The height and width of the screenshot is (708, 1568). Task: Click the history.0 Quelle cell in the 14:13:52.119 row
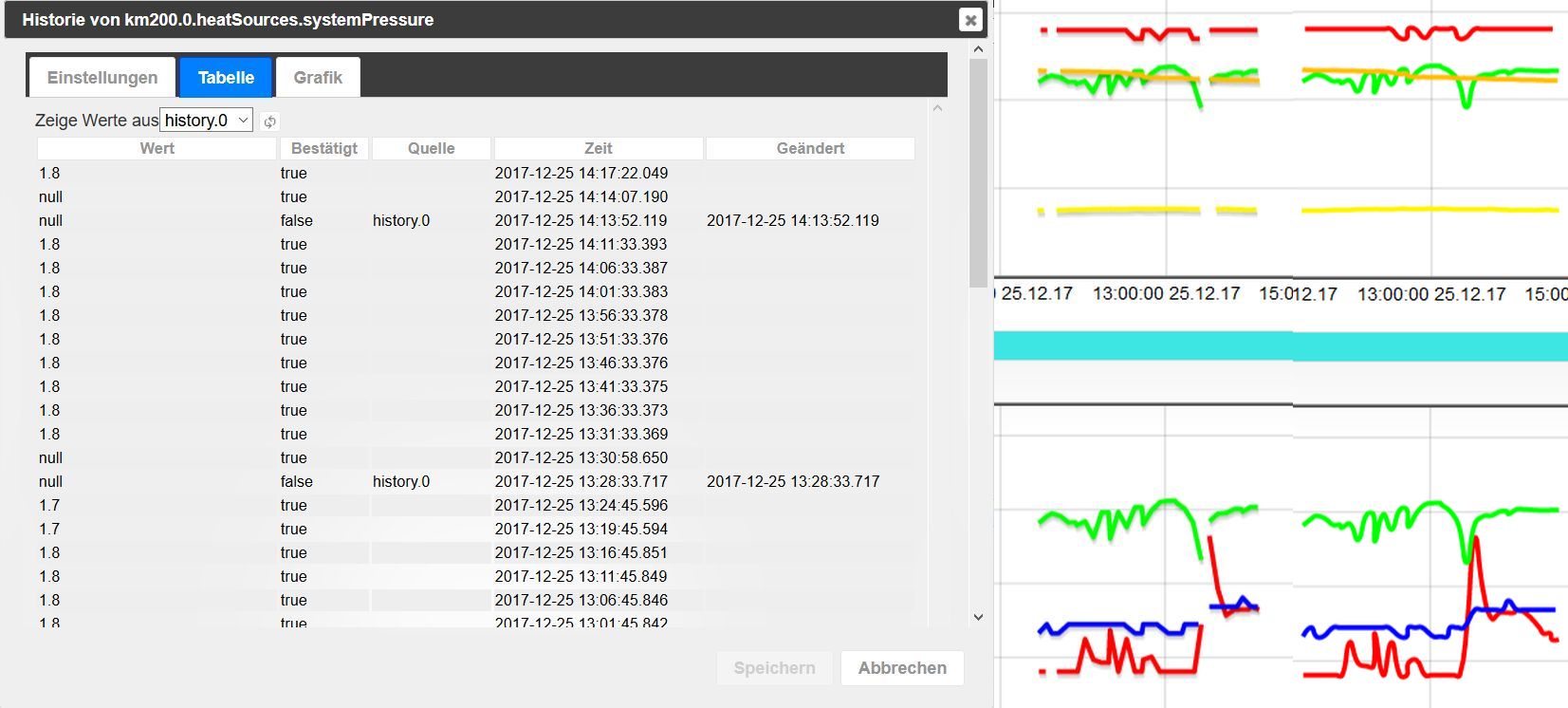pos(401,220)
